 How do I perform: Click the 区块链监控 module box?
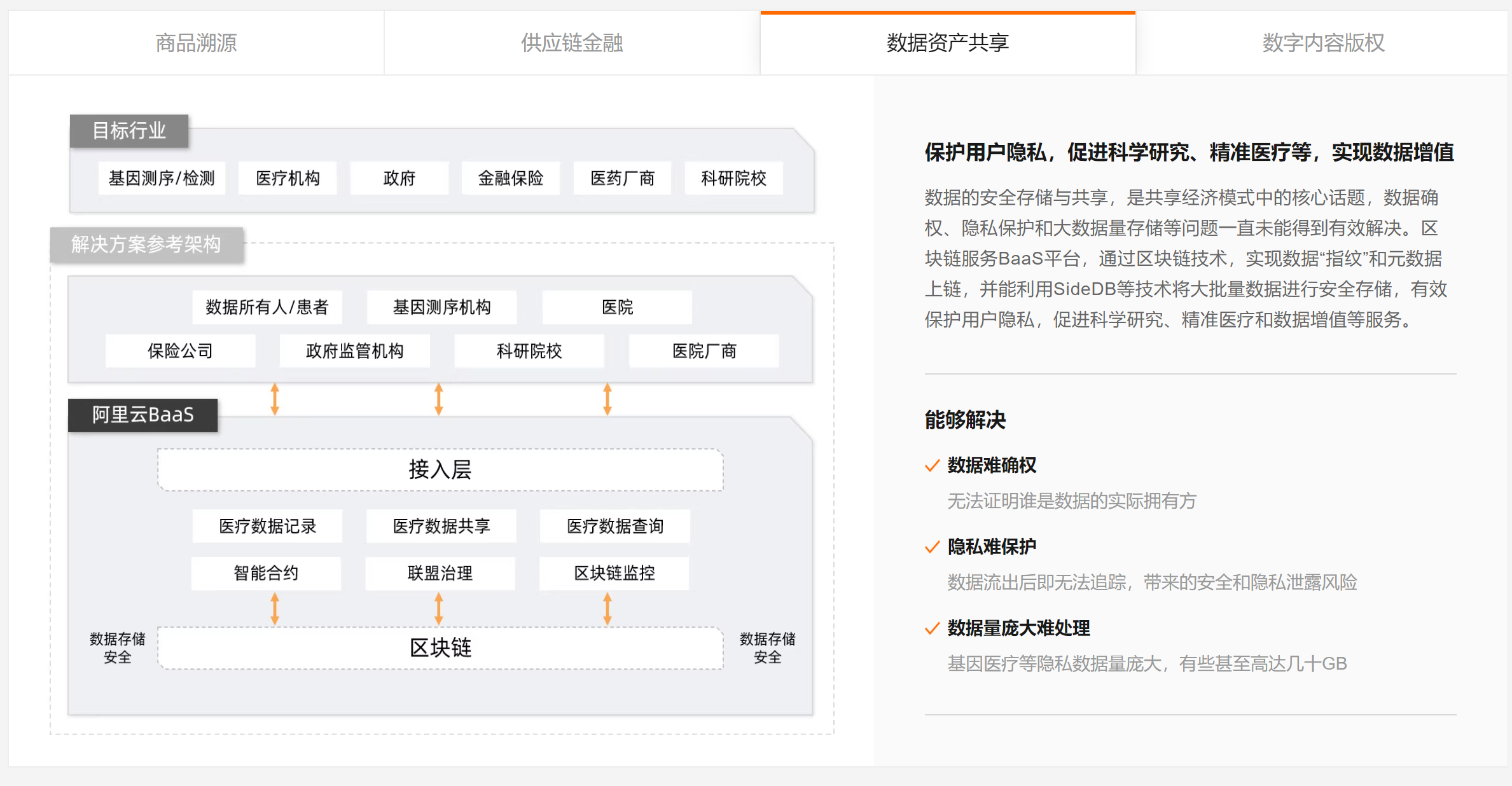[614, 573]
